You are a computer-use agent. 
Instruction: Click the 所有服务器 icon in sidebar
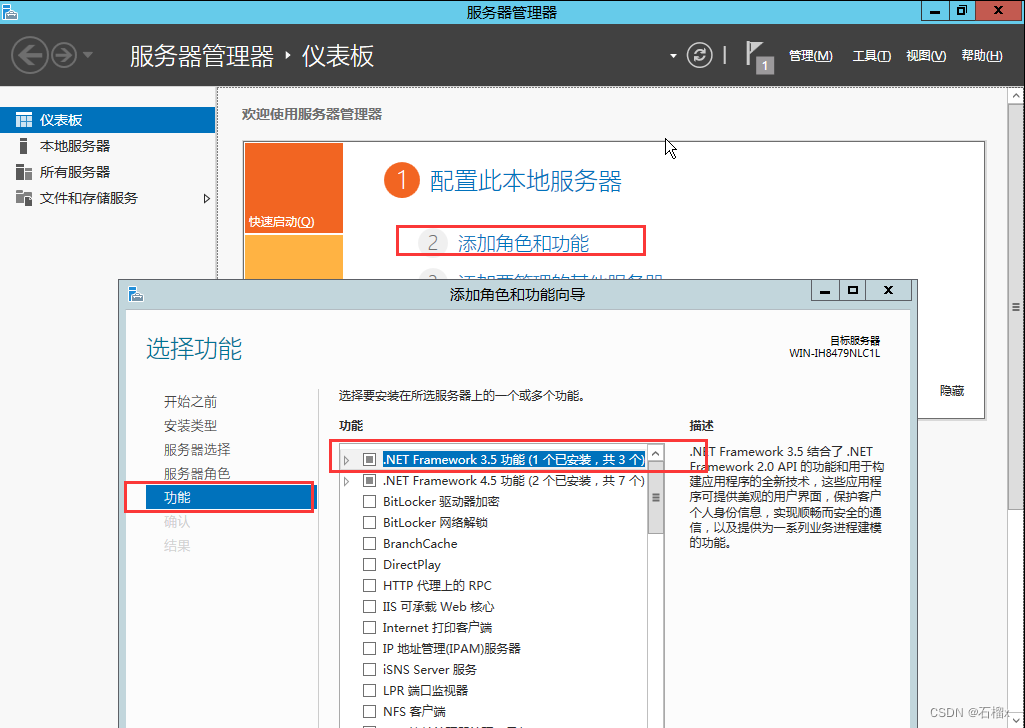click(24, 172)
